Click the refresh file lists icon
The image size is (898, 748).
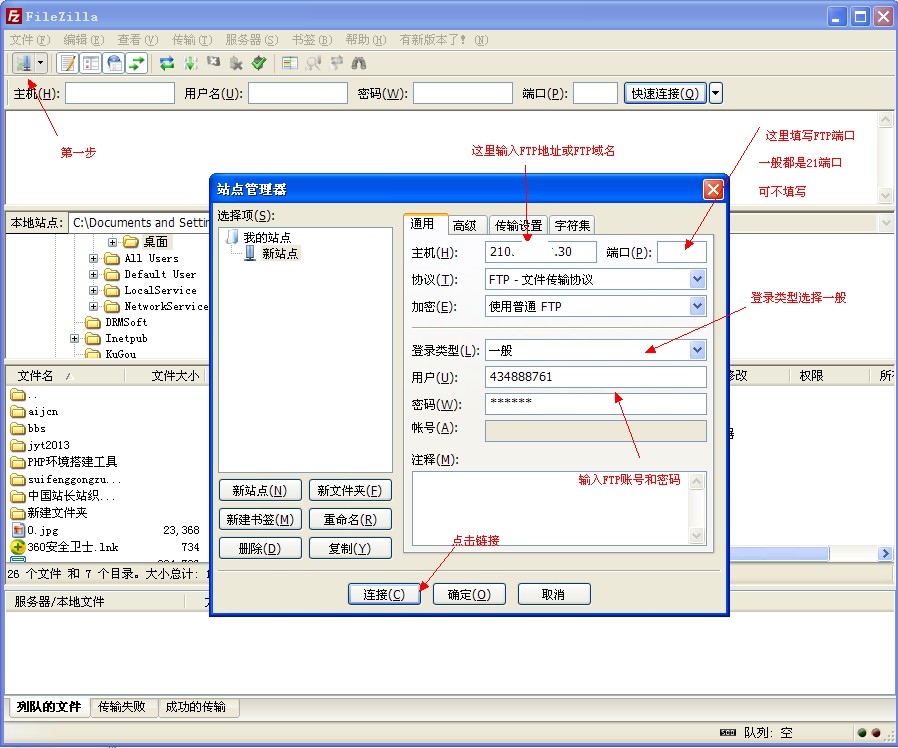(167, 63)
